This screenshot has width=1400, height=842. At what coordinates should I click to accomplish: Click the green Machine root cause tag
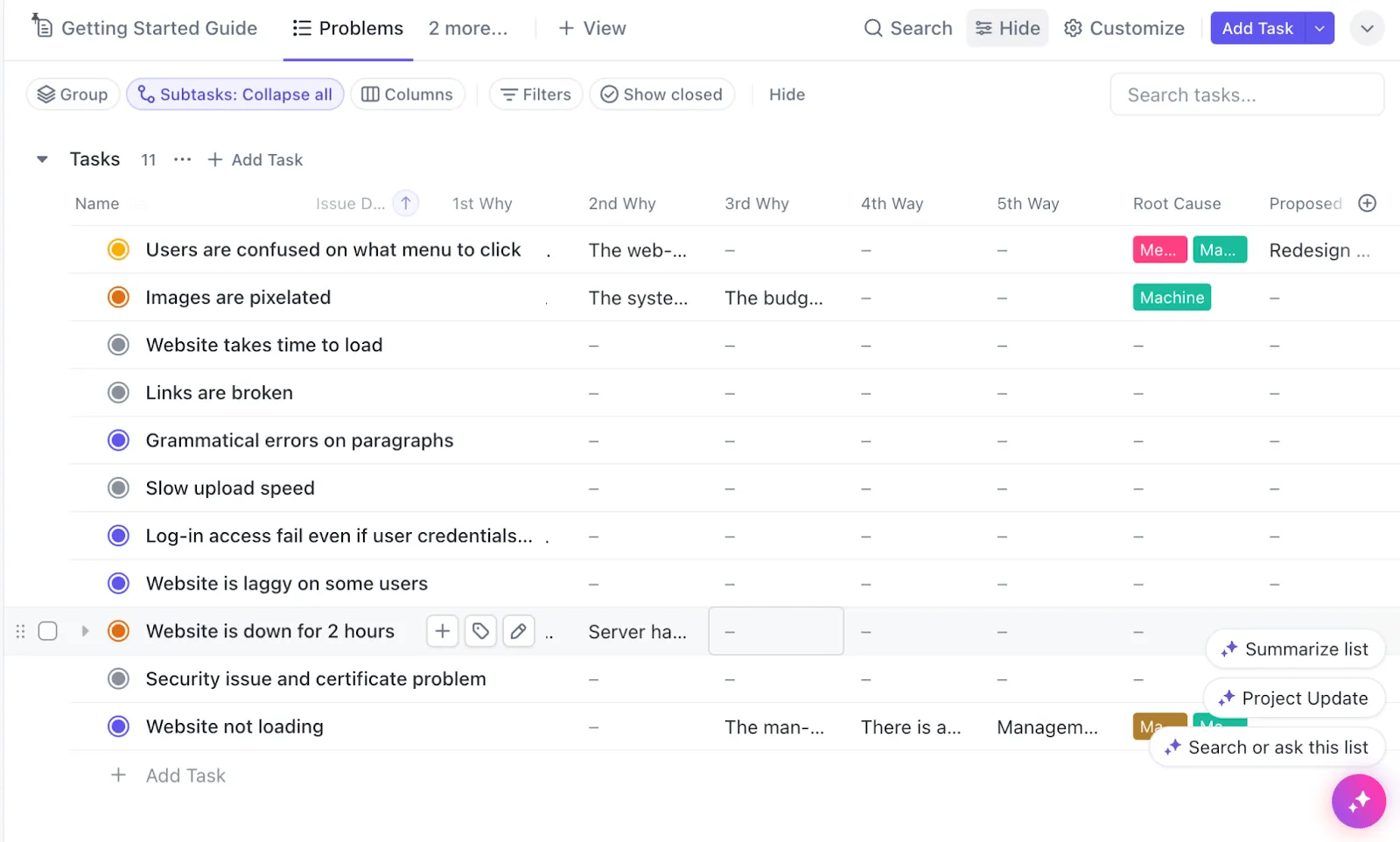pos(1172,298)
